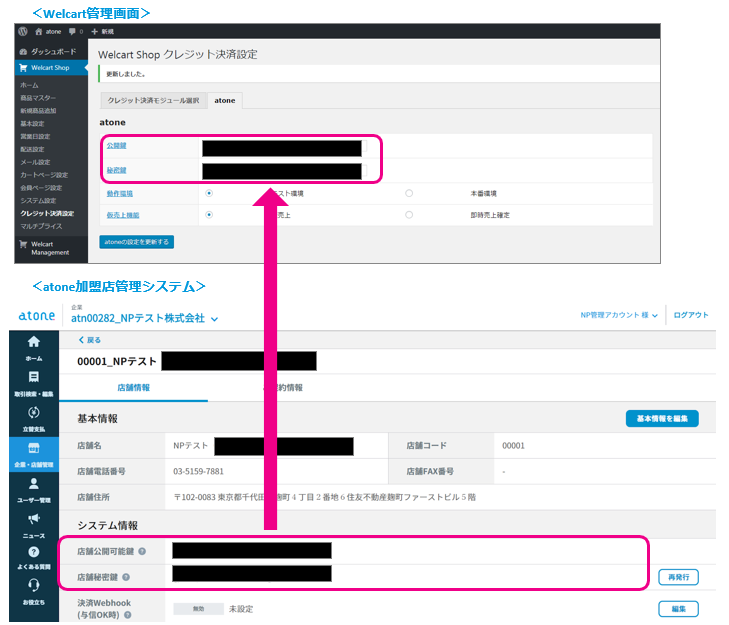Open the comments bubble icon in admin bar
This screenshot has width=729, height=625.
[72, 32]
